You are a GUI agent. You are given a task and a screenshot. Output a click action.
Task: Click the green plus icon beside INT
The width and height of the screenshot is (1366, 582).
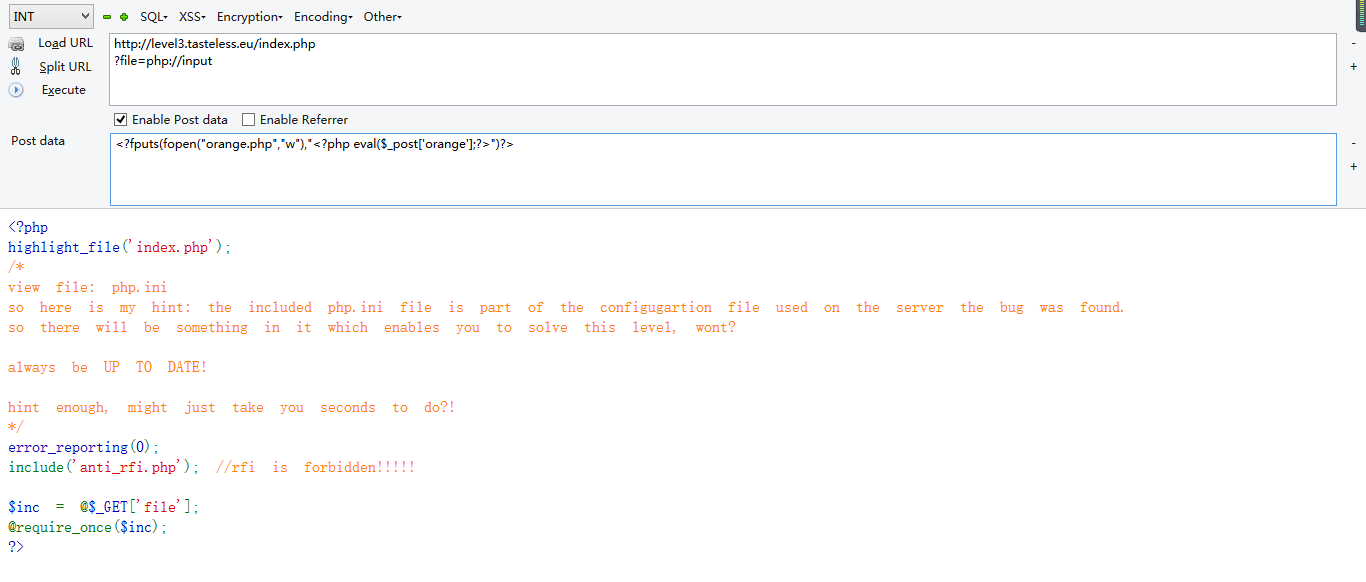point(124,17)
